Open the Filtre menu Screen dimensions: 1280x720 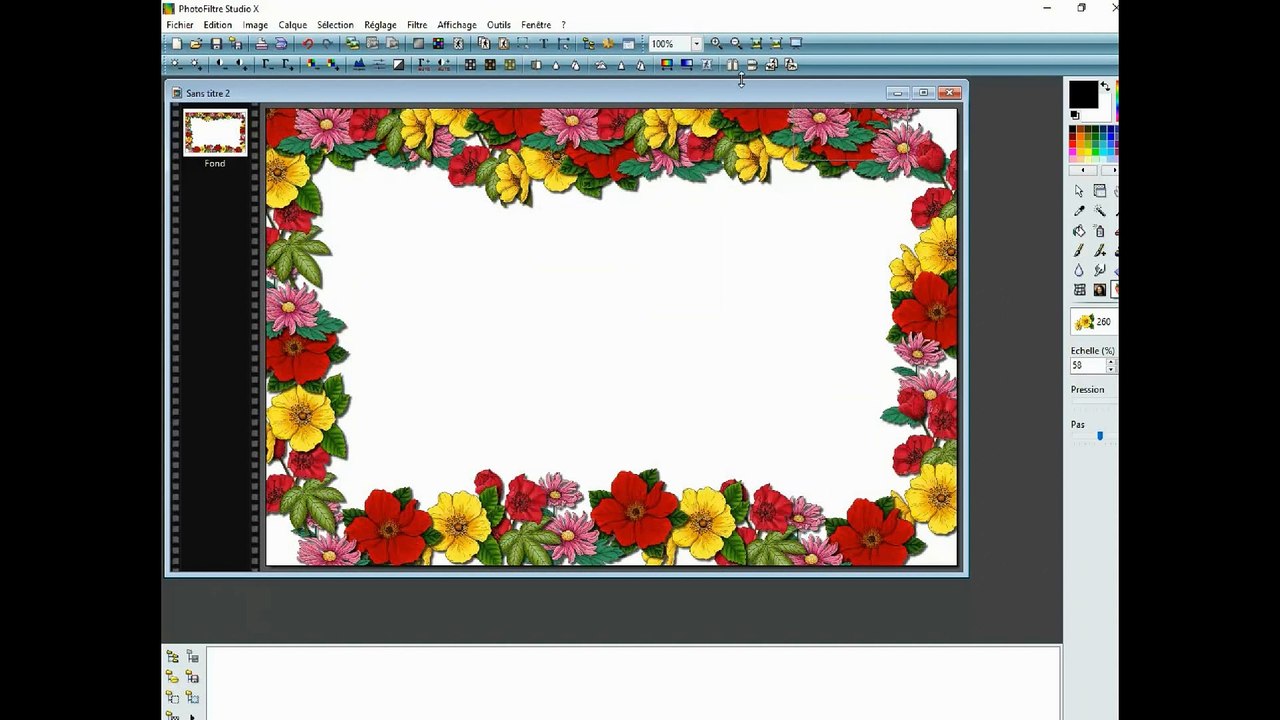417,25
